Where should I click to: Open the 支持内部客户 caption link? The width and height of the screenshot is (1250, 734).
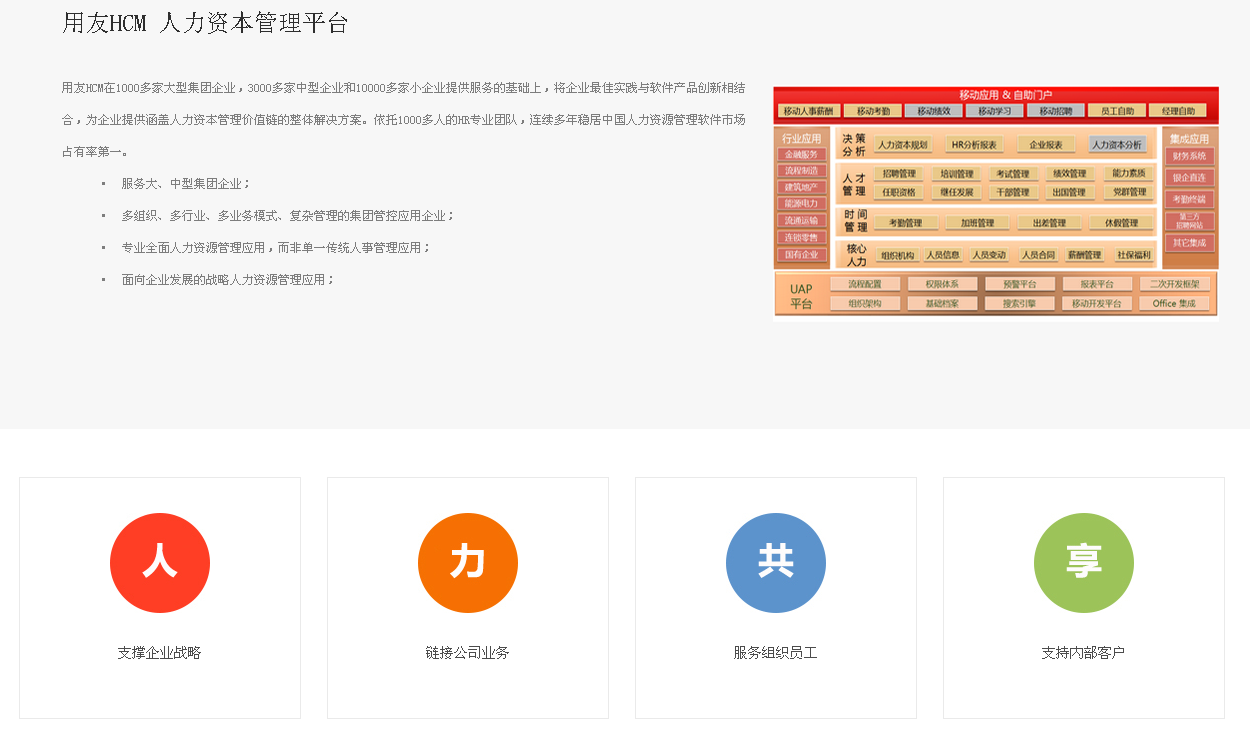(1083, 653)
